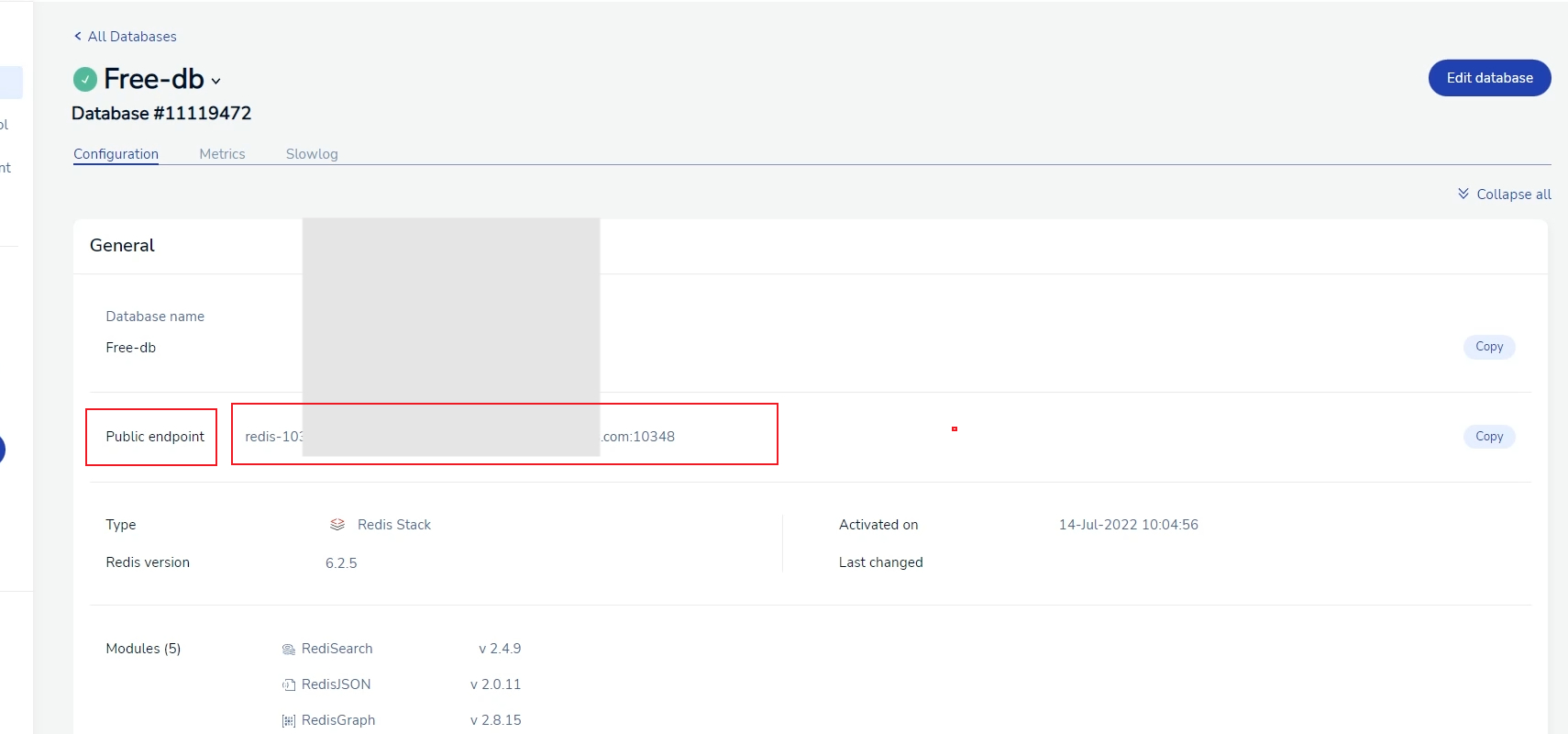The height and width of the screenshot is (734, 1568).
Task: Select the Database #11119472 heading text
Action: tap(161, 114)
